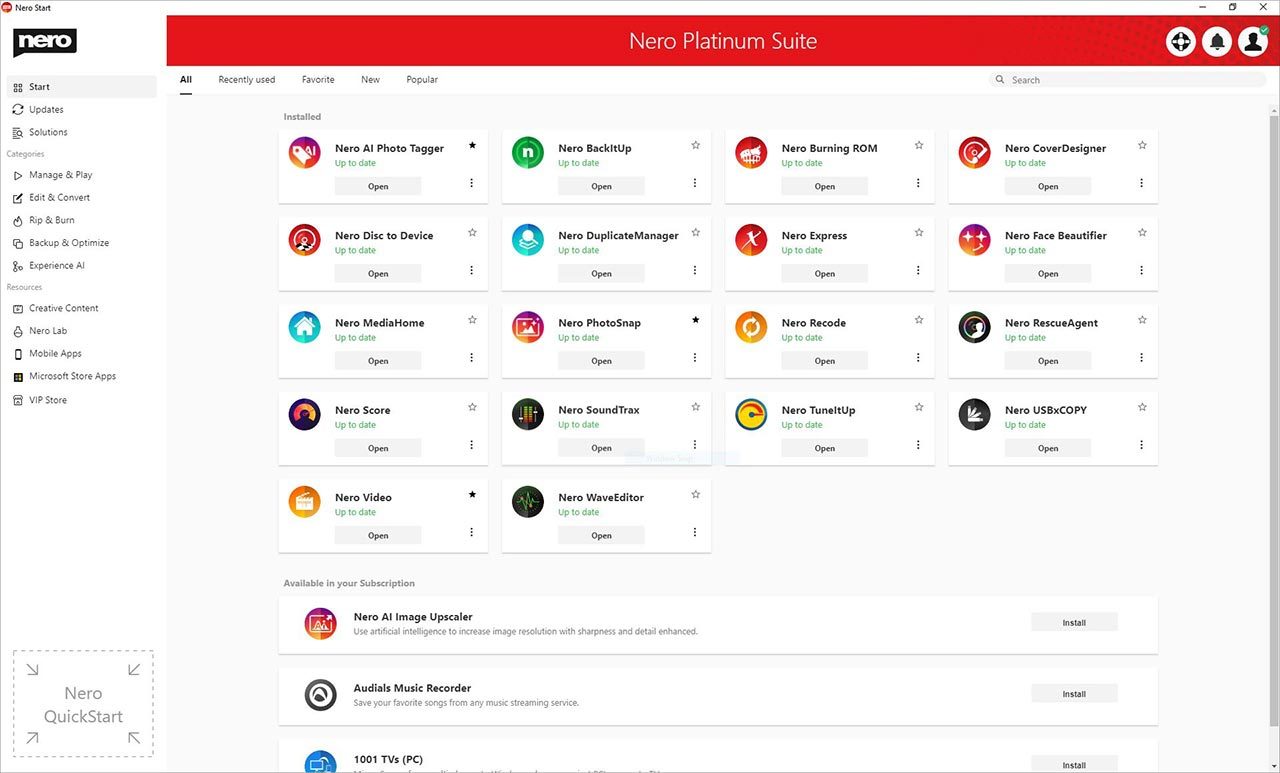The width and height of the screenshot is (1280, 773).
Task: Open more options for Nero AI Photo Tagger
Action: 472,183
